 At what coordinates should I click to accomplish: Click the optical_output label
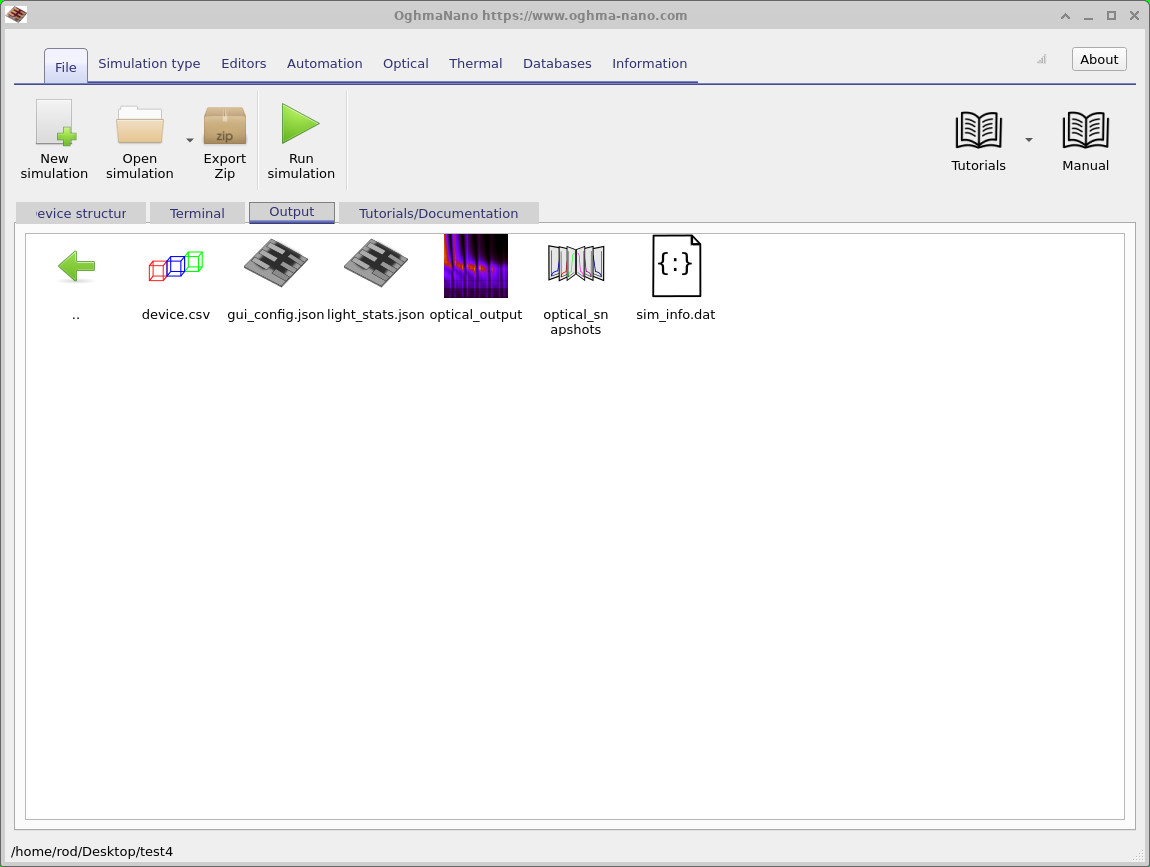coord(476,315)
